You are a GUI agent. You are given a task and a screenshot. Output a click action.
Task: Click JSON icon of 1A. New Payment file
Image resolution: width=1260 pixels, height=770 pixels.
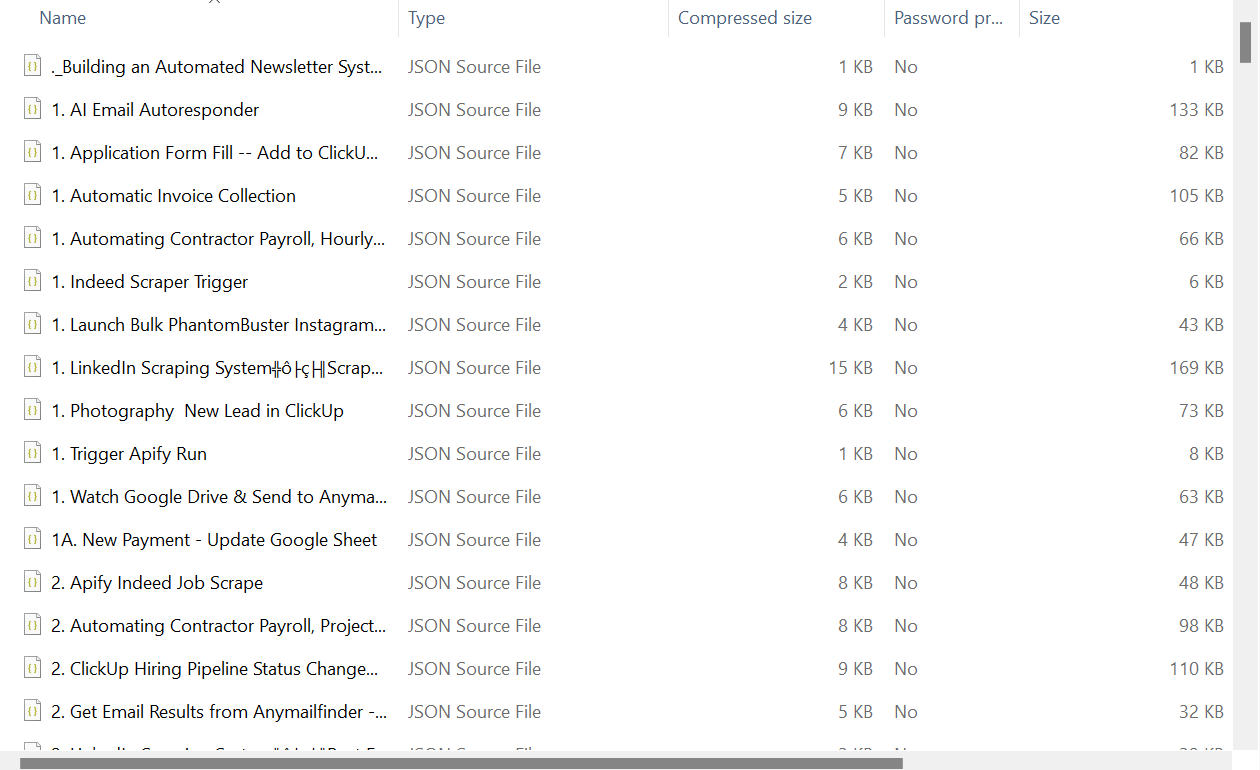(x=33, y=540)
